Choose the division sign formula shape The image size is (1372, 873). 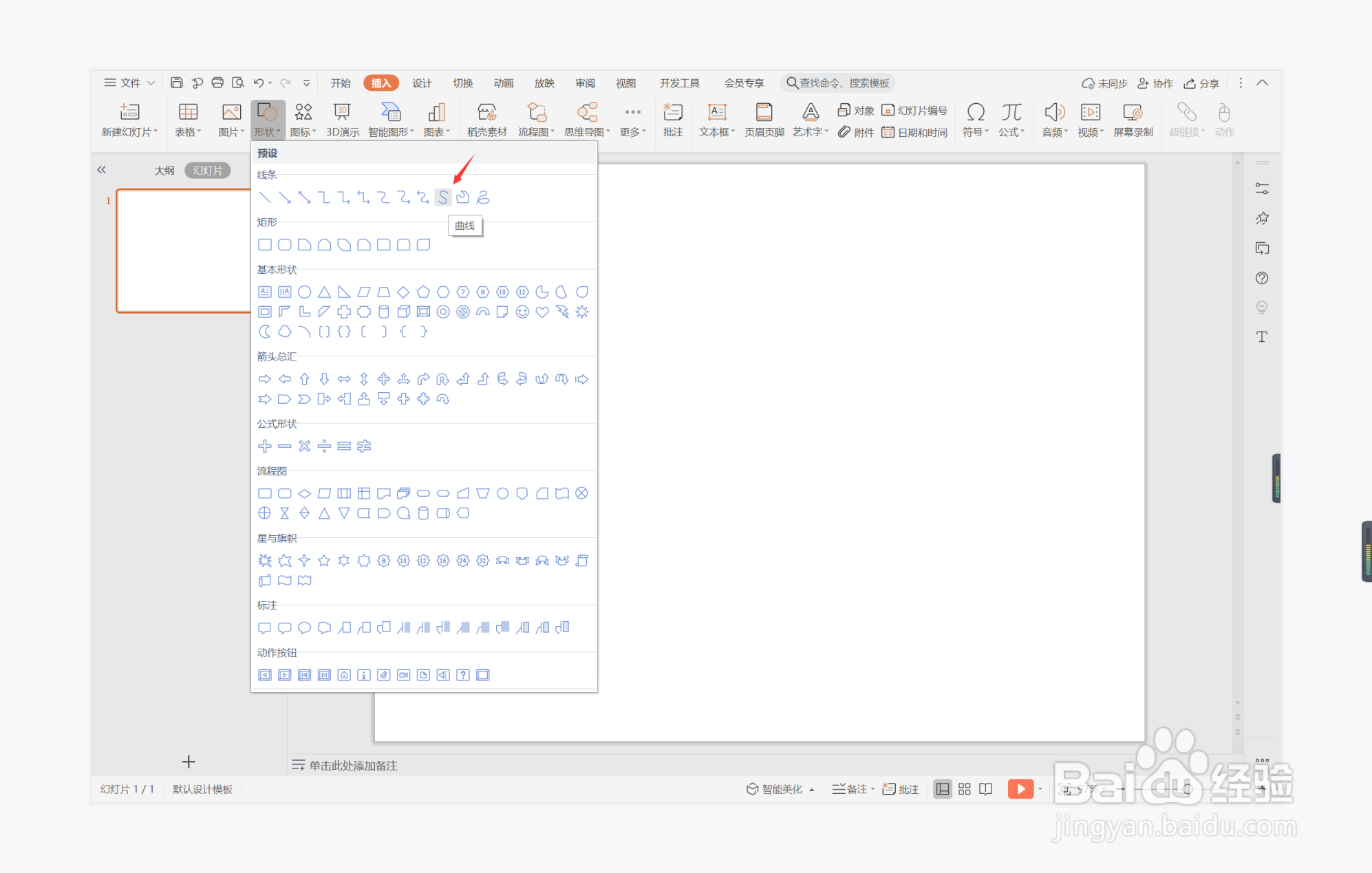(324, 446)
